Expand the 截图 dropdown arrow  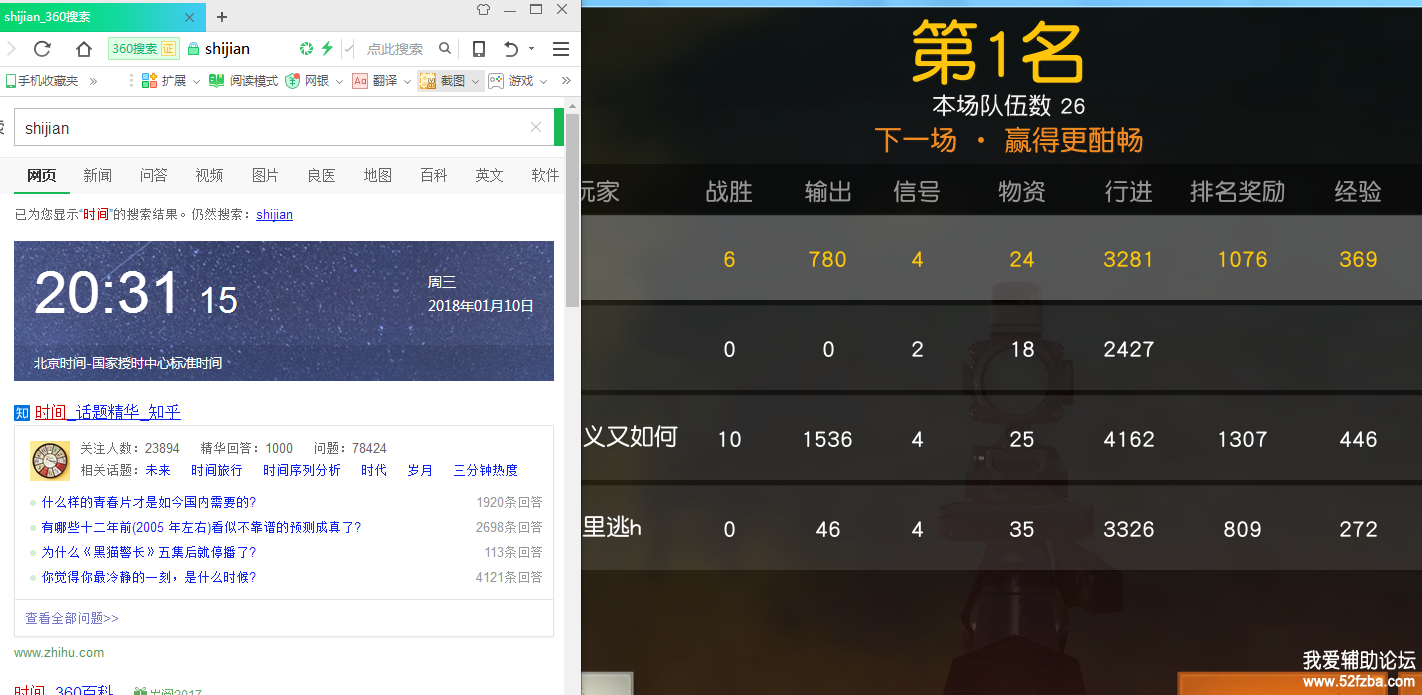[x=476, y=81]
